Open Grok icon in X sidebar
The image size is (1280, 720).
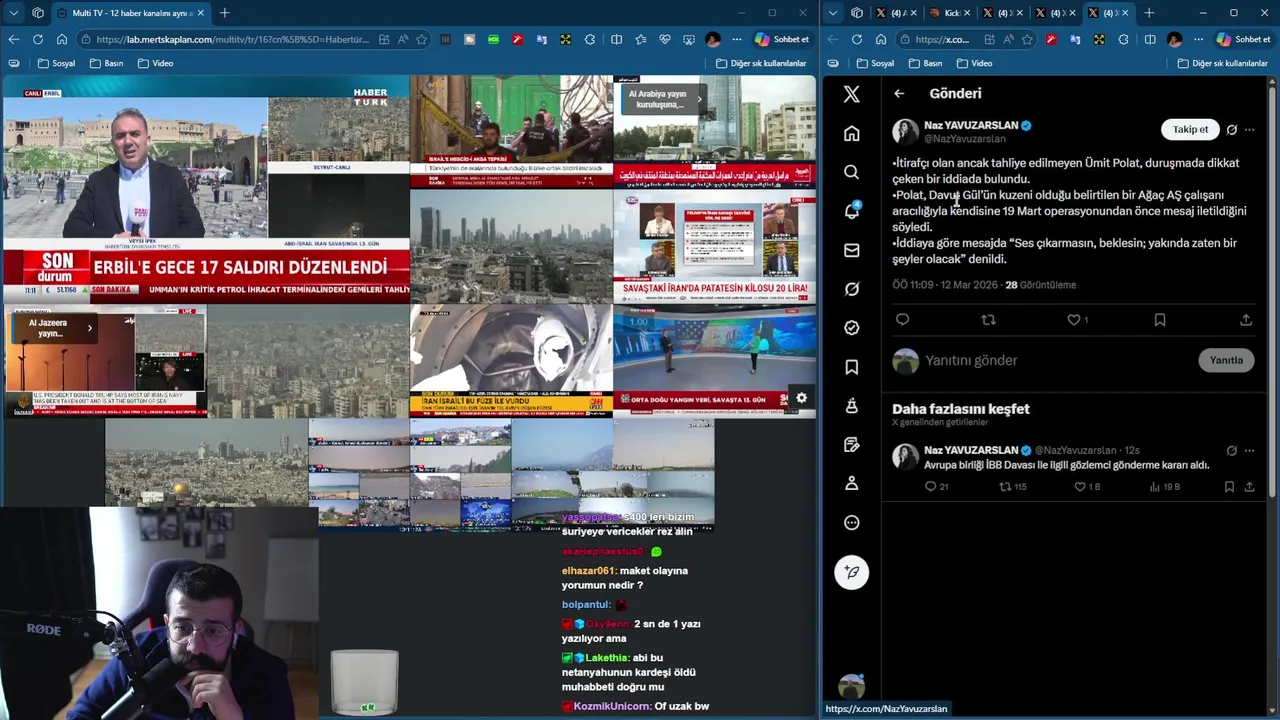point(851,289)
